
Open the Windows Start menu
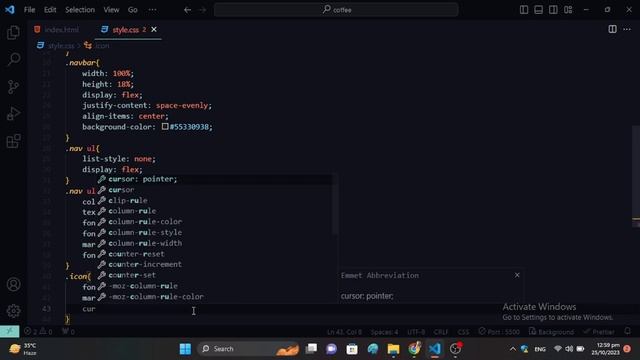185,349
